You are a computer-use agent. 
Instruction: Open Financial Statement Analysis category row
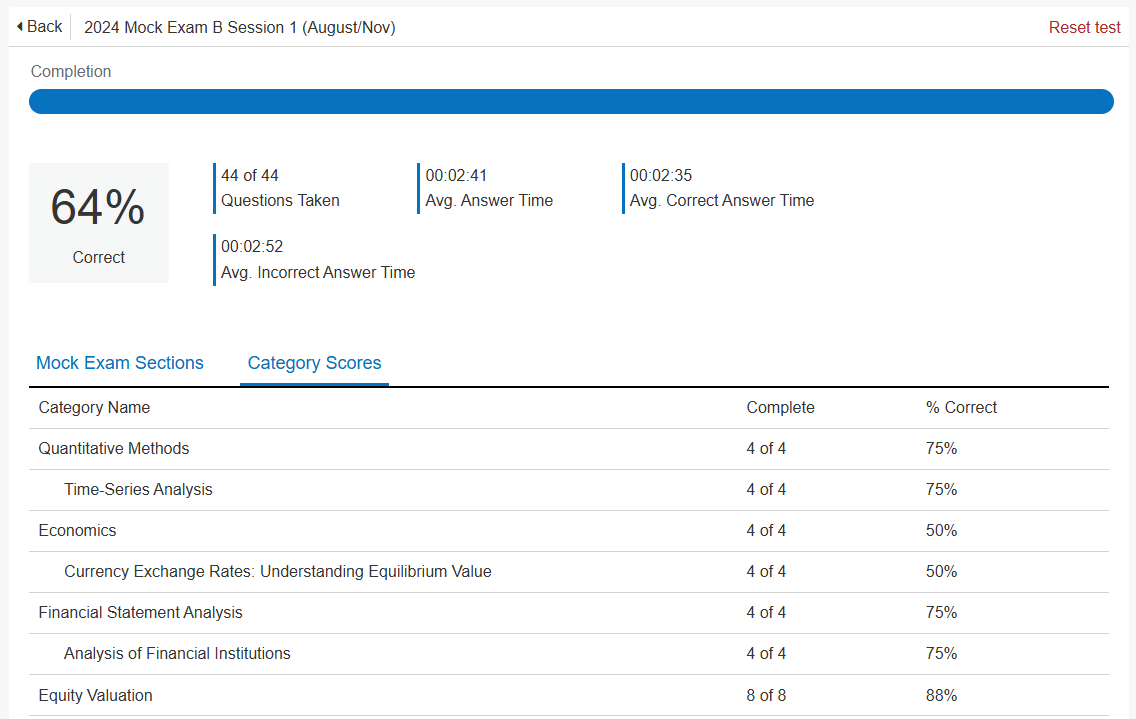[x=569, y=613]
